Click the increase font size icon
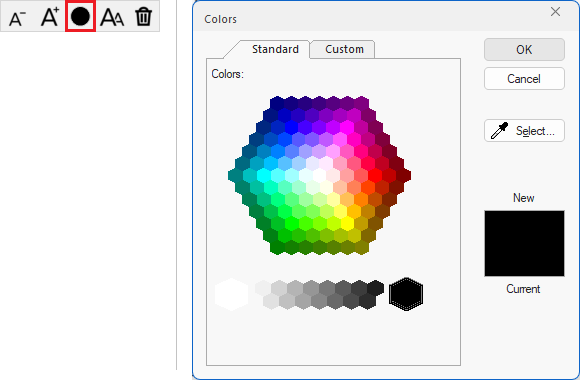The width and height of the screenshot is (580, 380). pos(50,17)
